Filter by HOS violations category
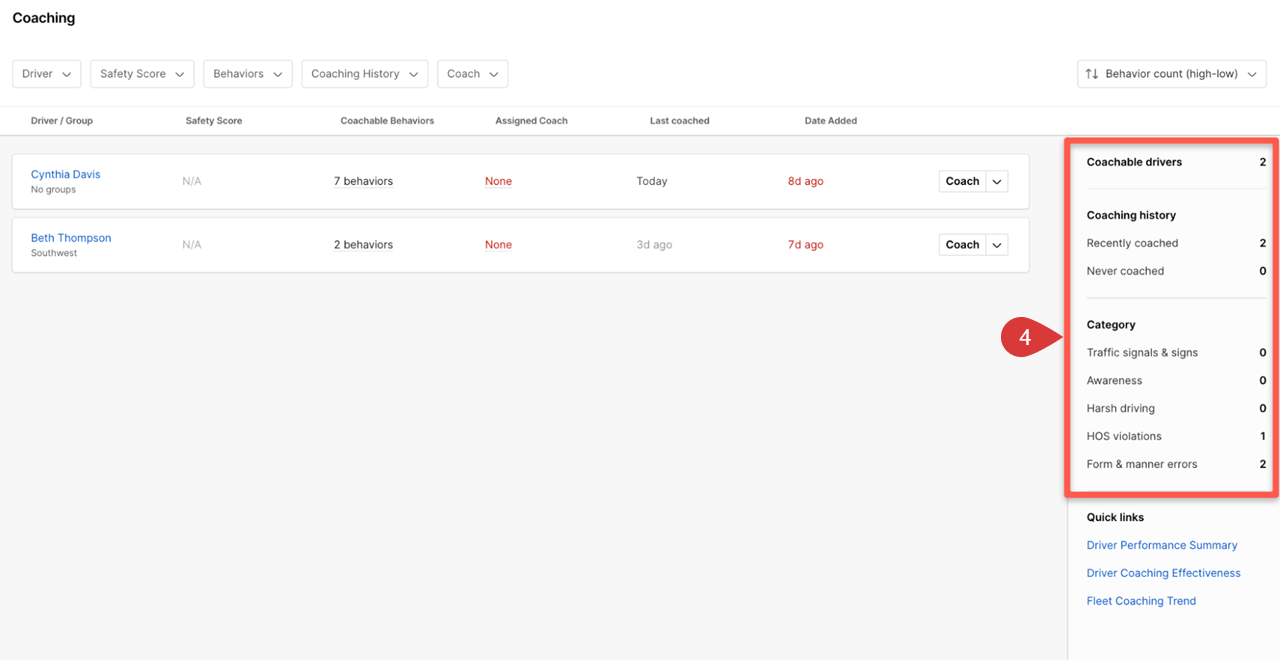Screen dimensions: 1280x660 (x=1124, y=436)
